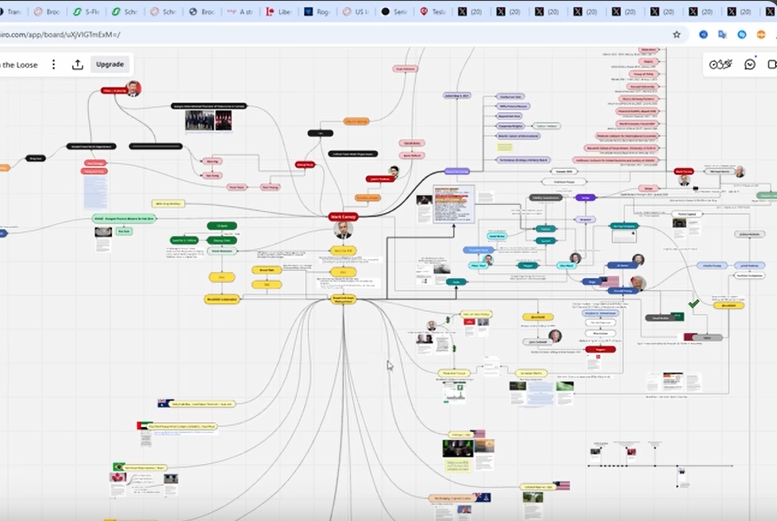Select the dark green 'CD Howe' node

click(222, 226)
